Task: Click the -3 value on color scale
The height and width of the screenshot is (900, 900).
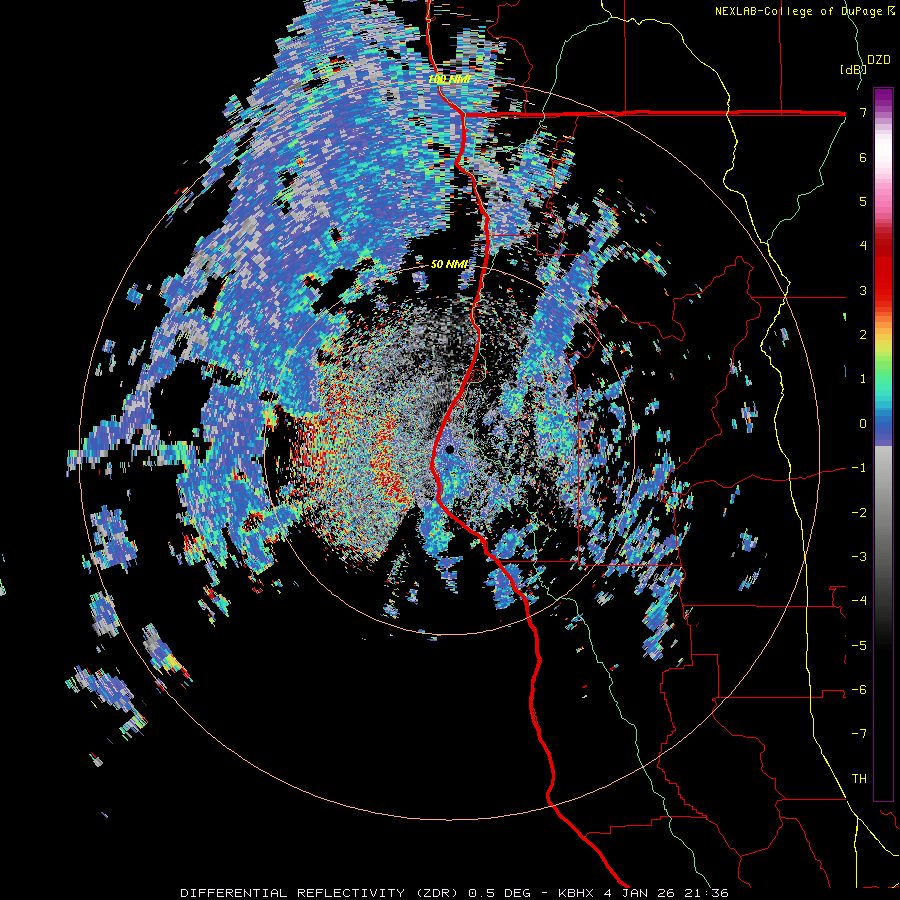Action: tap(859, 557)
